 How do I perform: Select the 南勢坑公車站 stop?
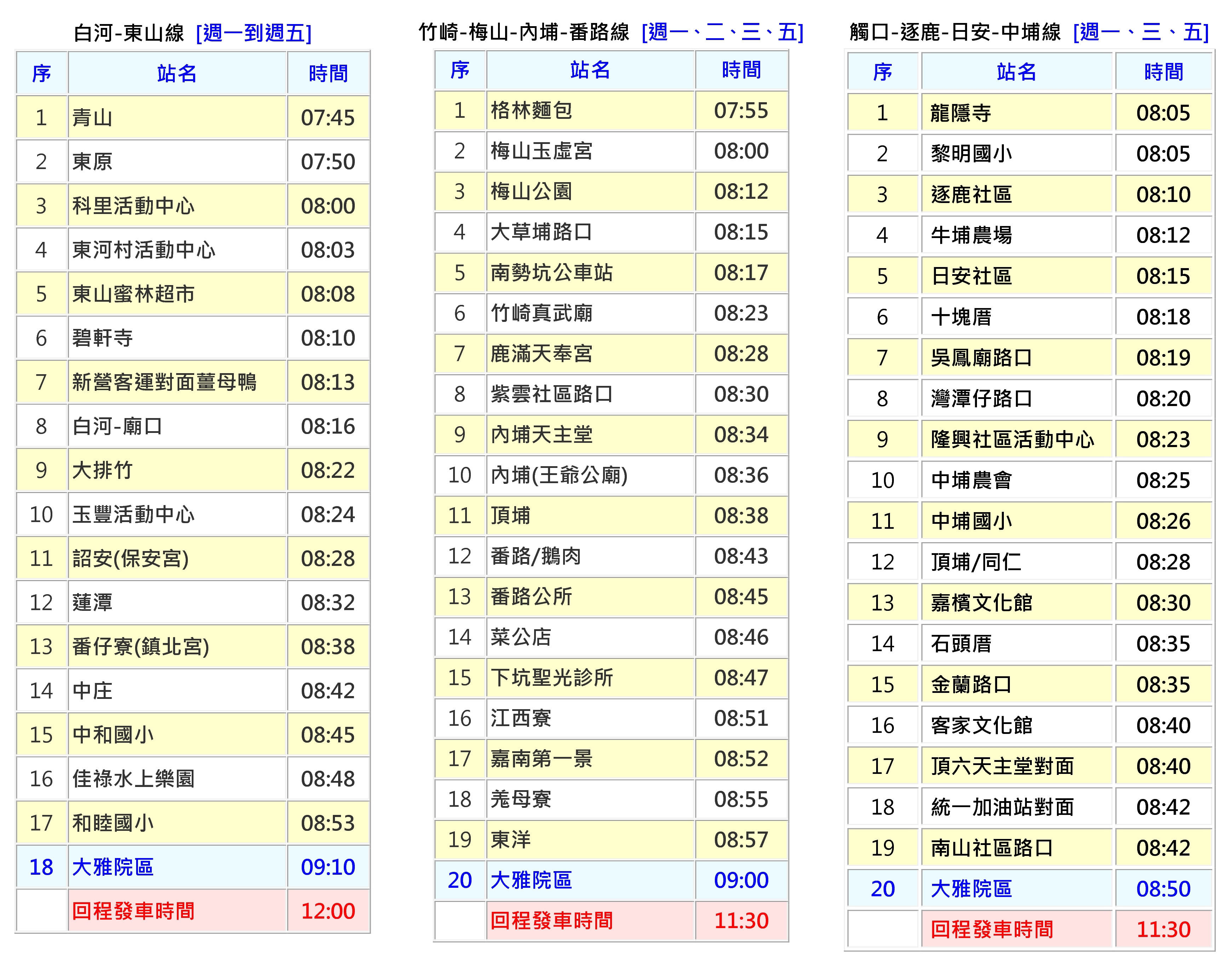tap(551, 273)
